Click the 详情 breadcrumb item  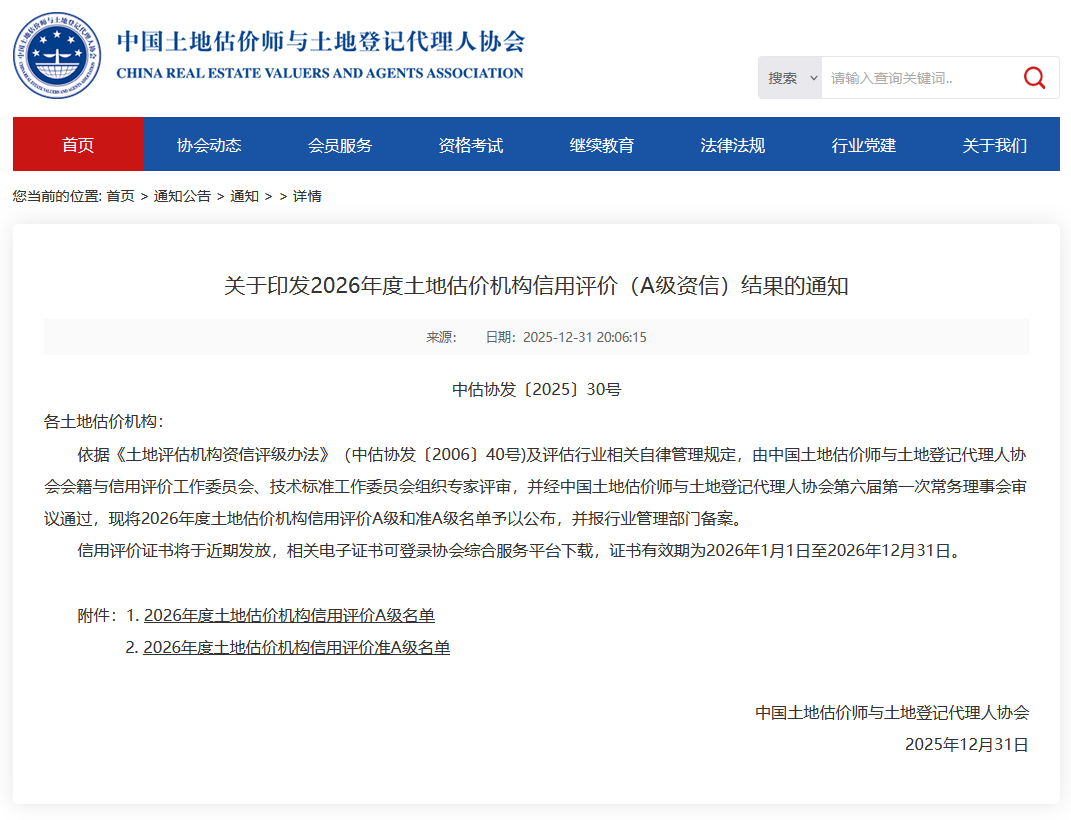click(x=307, y=196)
